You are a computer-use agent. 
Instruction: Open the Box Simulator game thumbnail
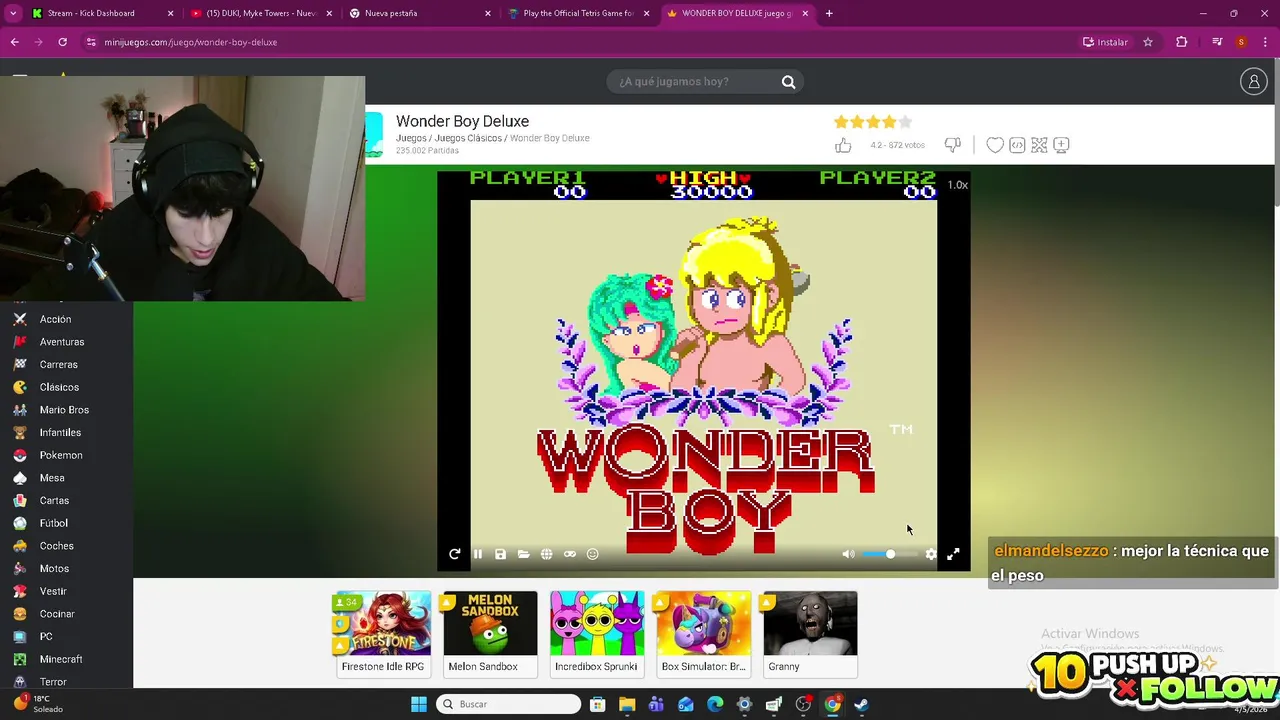point(703,633)
